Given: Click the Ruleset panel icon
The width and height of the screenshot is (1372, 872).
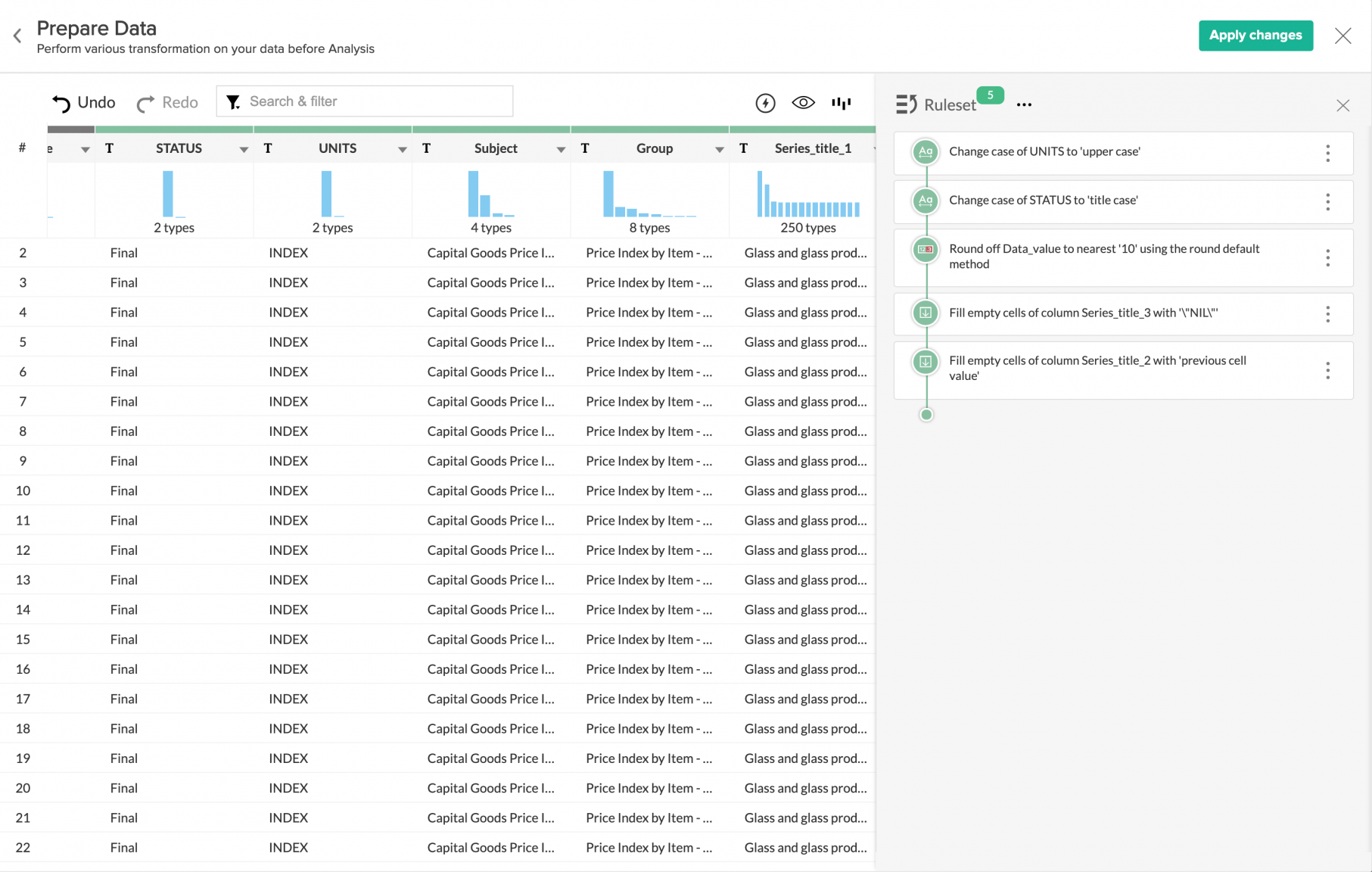Looking at the screenshot, I should [906, 104].
